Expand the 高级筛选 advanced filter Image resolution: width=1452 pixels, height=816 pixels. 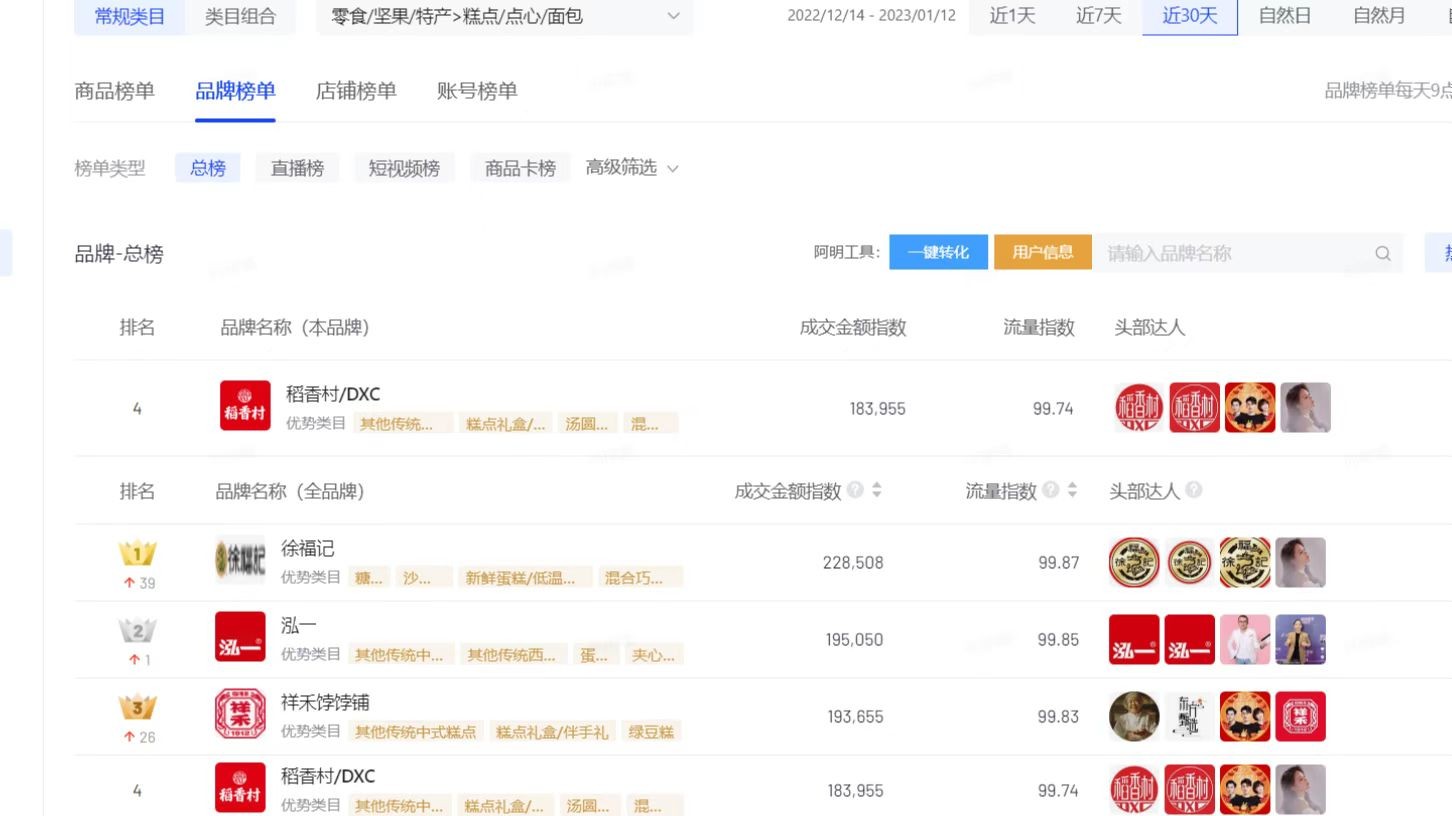tap(632, 168)
